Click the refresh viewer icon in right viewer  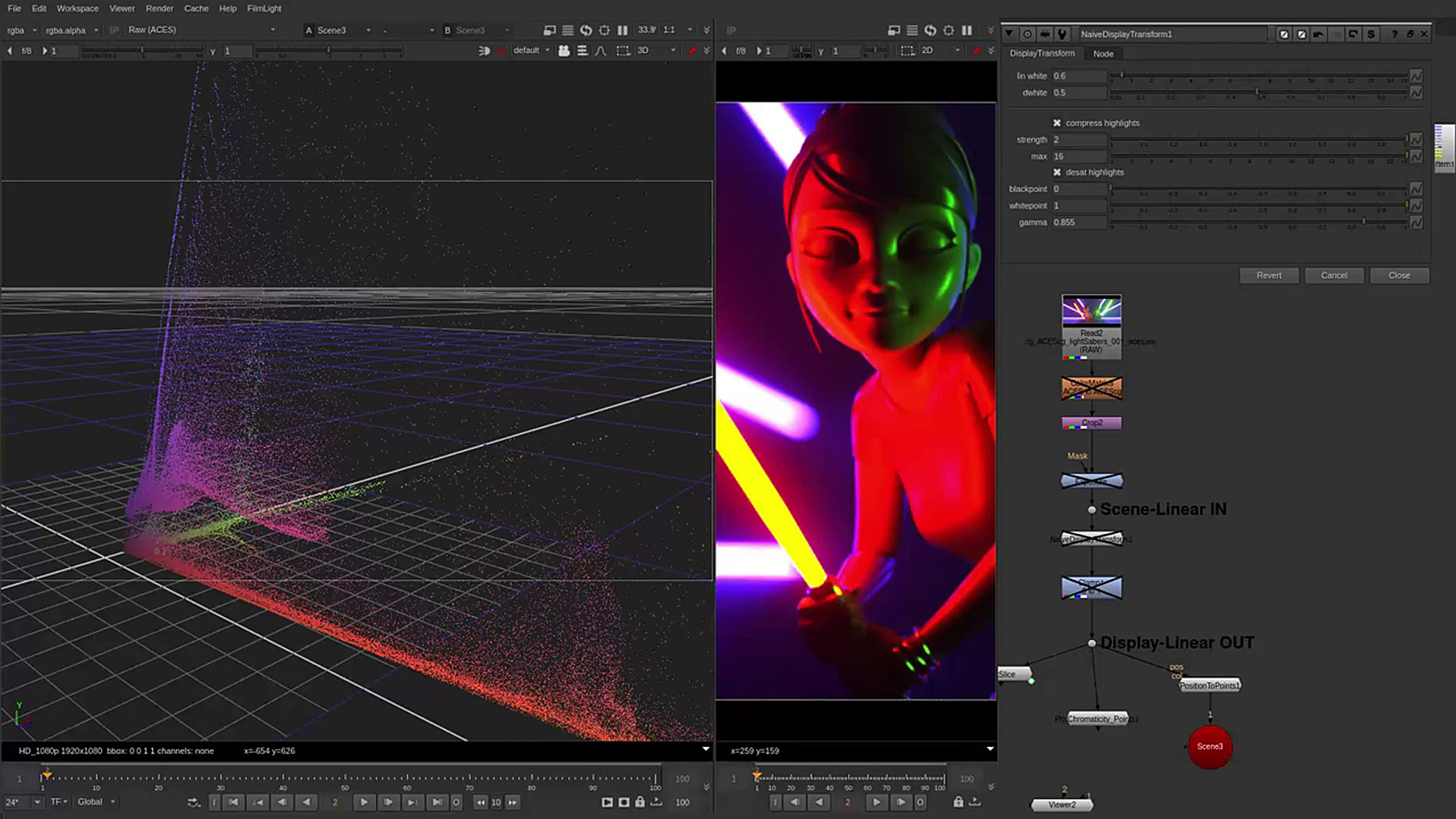tap(930, 30)
